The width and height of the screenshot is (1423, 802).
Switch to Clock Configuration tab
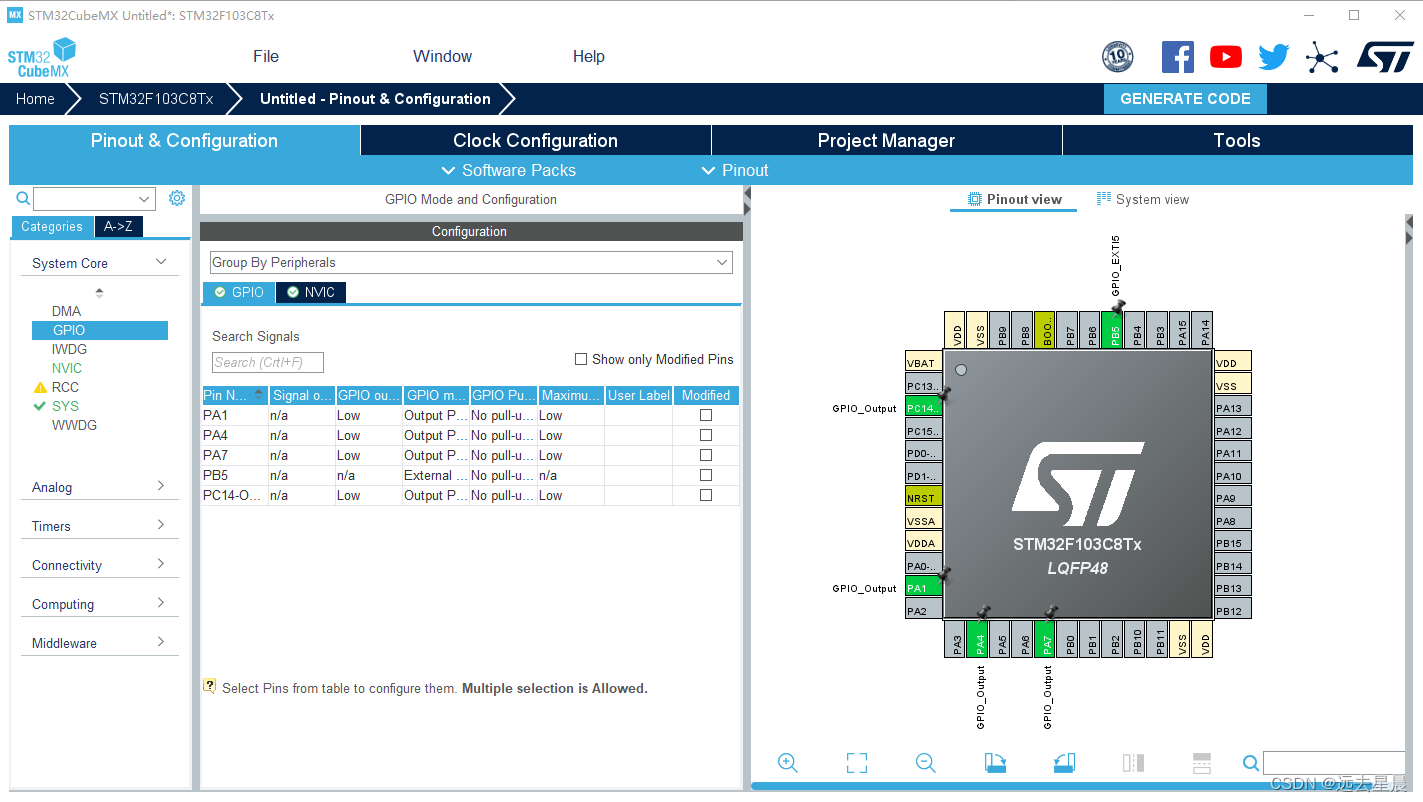pyautogui.click(x=536, y=140)
